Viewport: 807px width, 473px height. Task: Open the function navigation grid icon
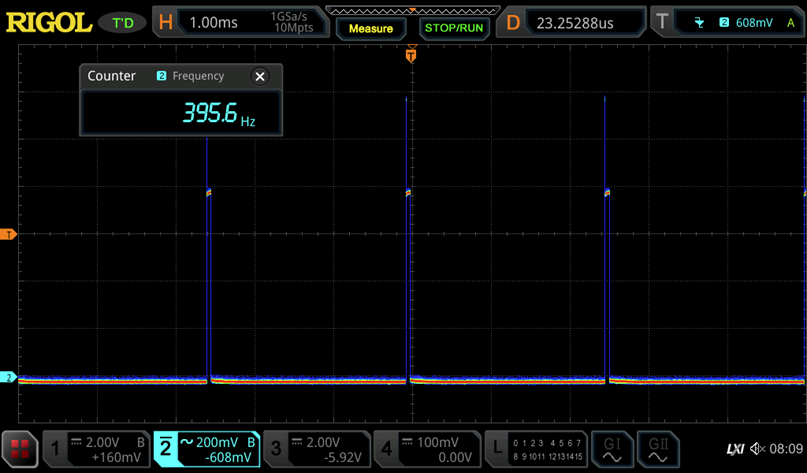point(19,449)
